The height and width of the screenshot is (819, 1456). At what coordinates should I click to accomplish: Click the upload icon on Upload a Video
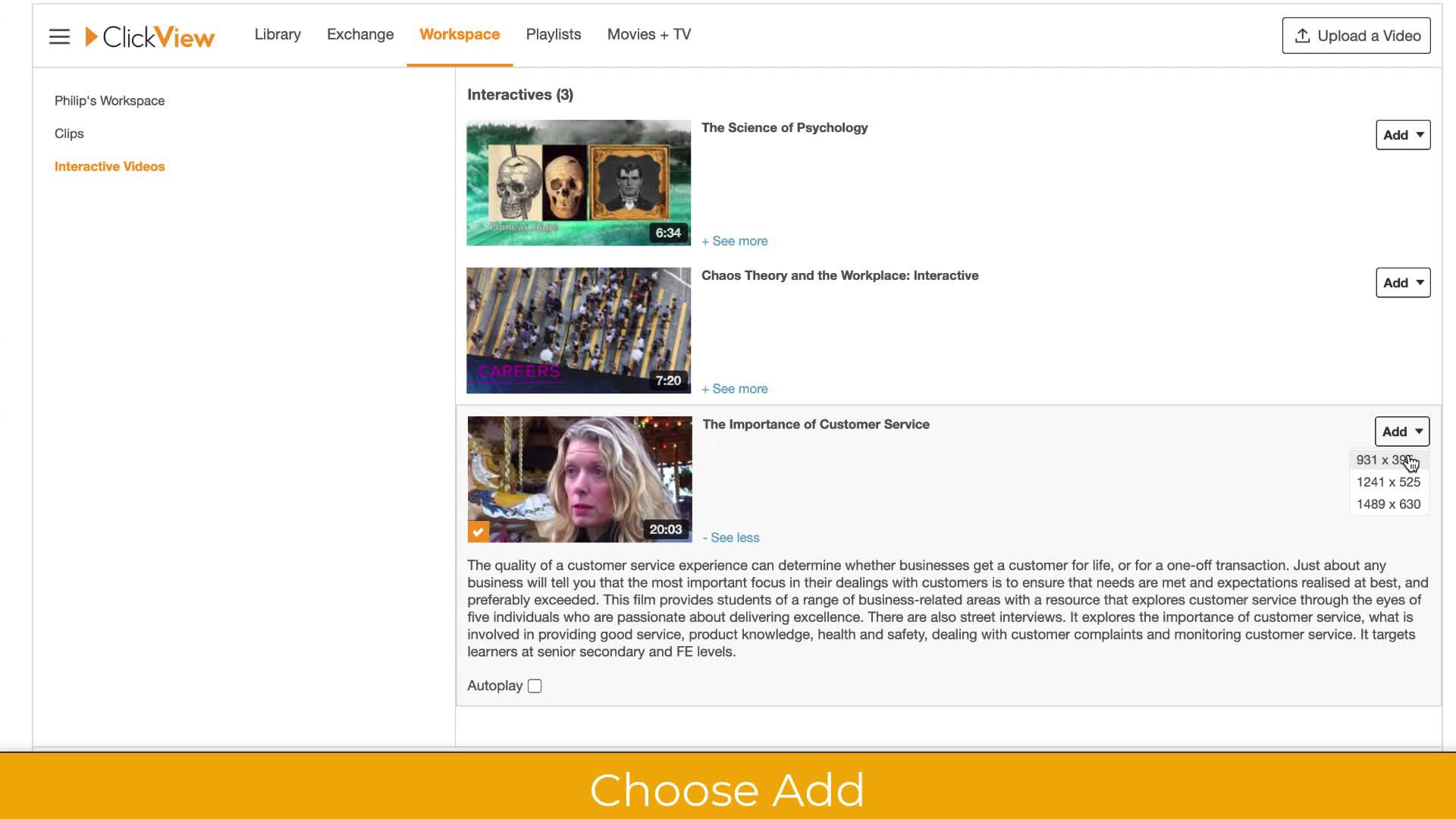click(x=1303, y=35)
